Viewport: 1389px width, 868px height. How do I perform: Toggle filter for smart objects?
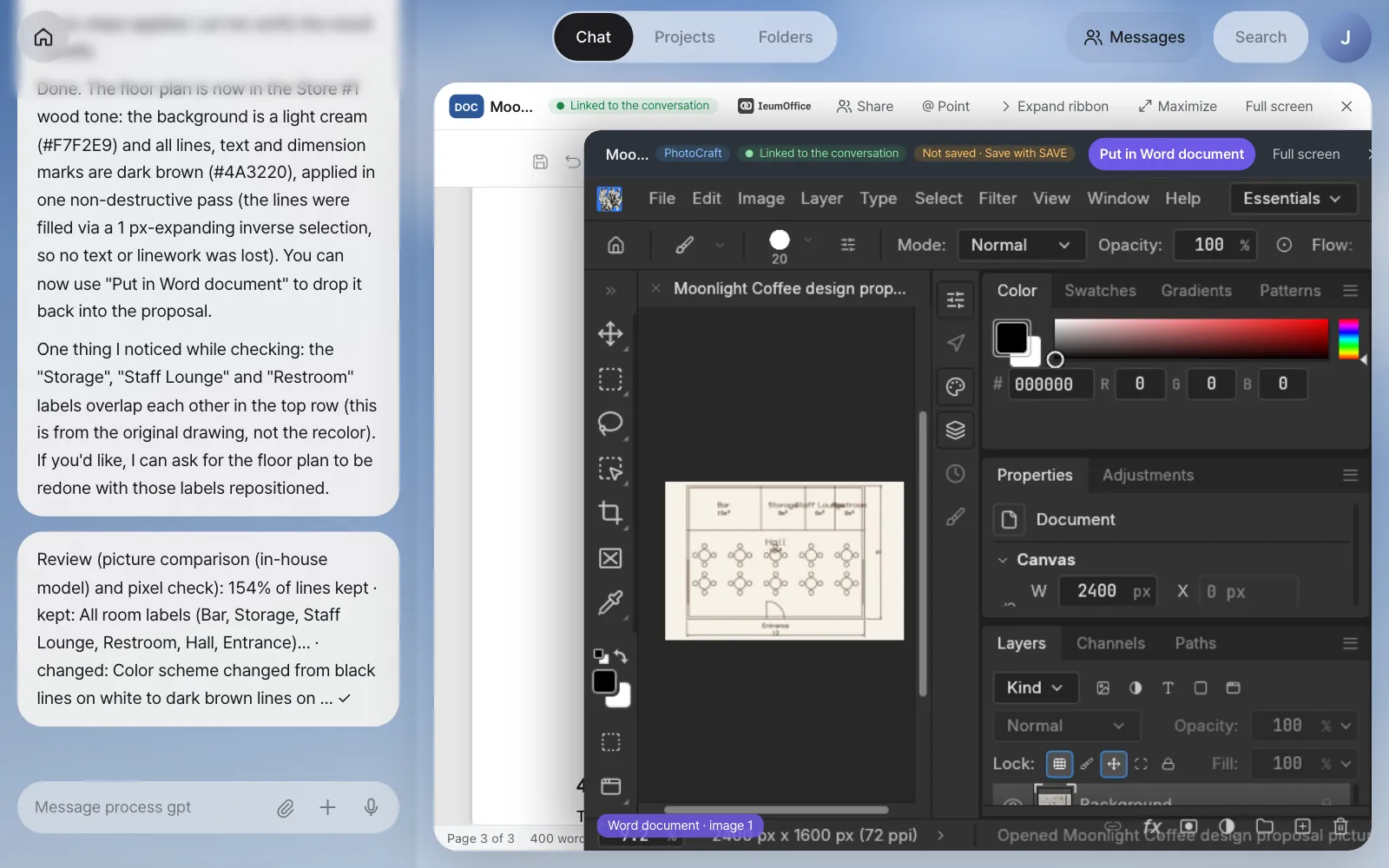click(x=1233, y=687)
